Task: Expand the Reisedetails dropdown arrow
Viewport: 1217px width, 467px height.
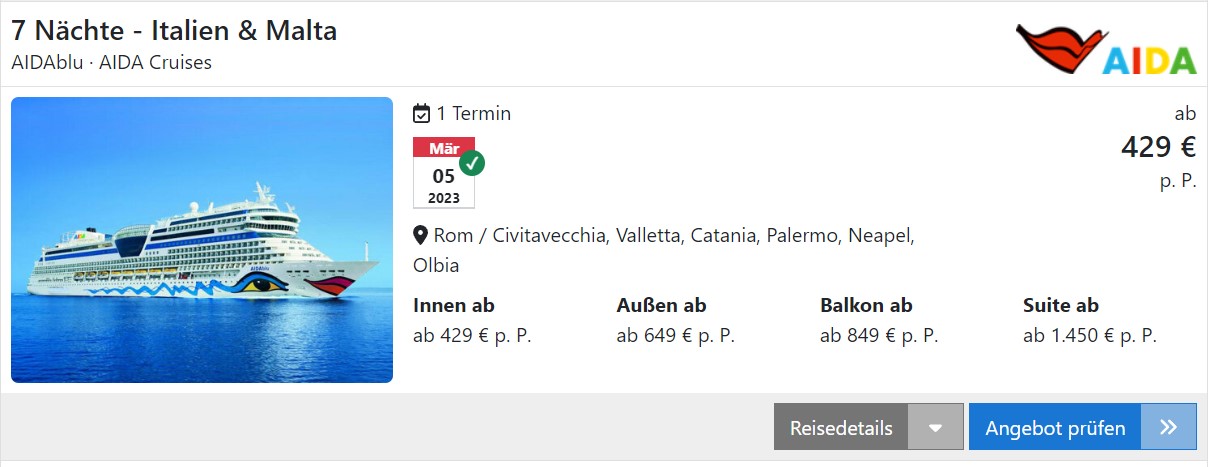Action: tap(936, 427)
